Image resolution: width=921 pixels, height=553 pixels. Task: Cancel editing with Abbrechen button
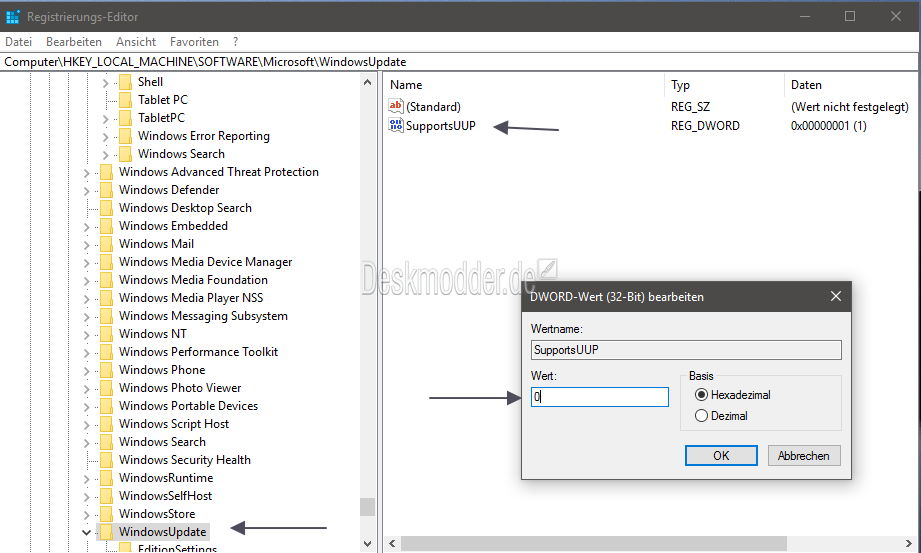point(804,455)
